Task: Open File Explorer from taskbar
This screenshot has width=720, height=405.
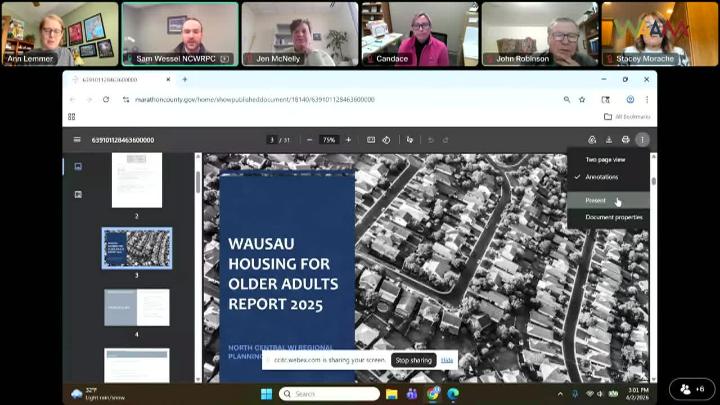Action: tap(391, 394)
